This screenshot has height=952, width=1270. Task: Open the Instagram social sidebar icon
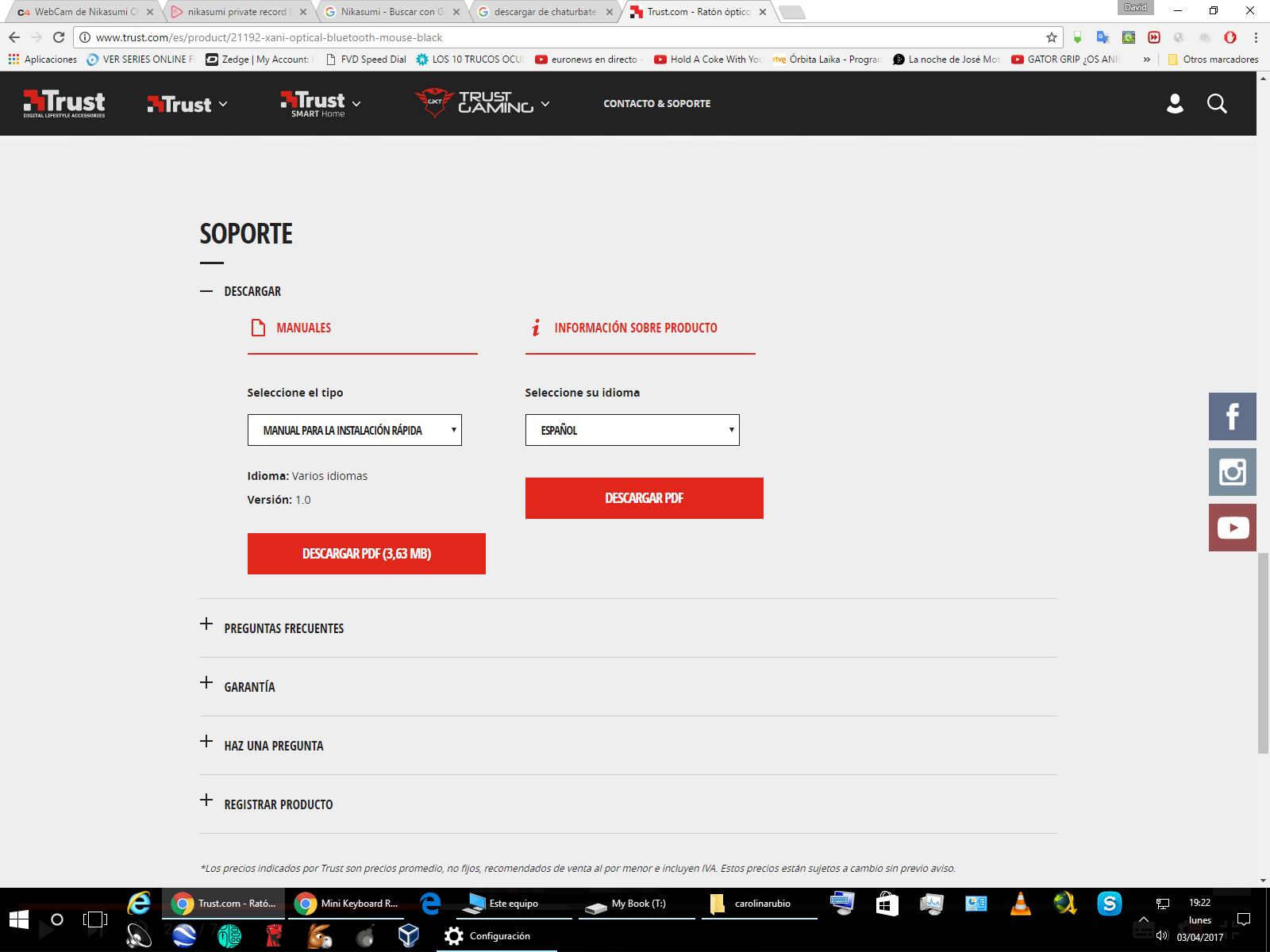(x=1232, y=472)
